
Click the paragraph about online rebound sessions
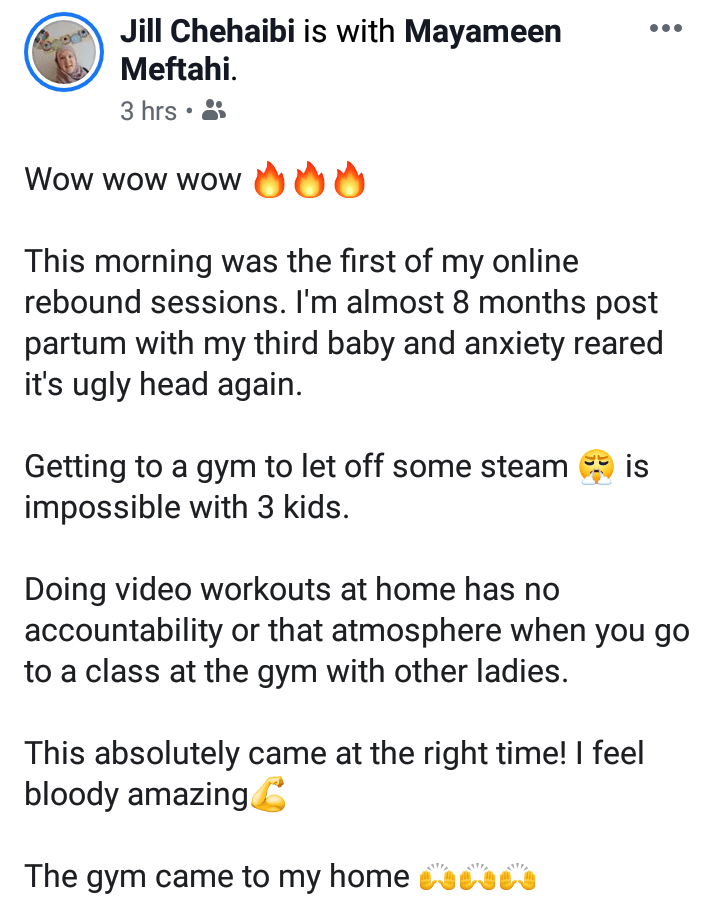tap(344, 323)
